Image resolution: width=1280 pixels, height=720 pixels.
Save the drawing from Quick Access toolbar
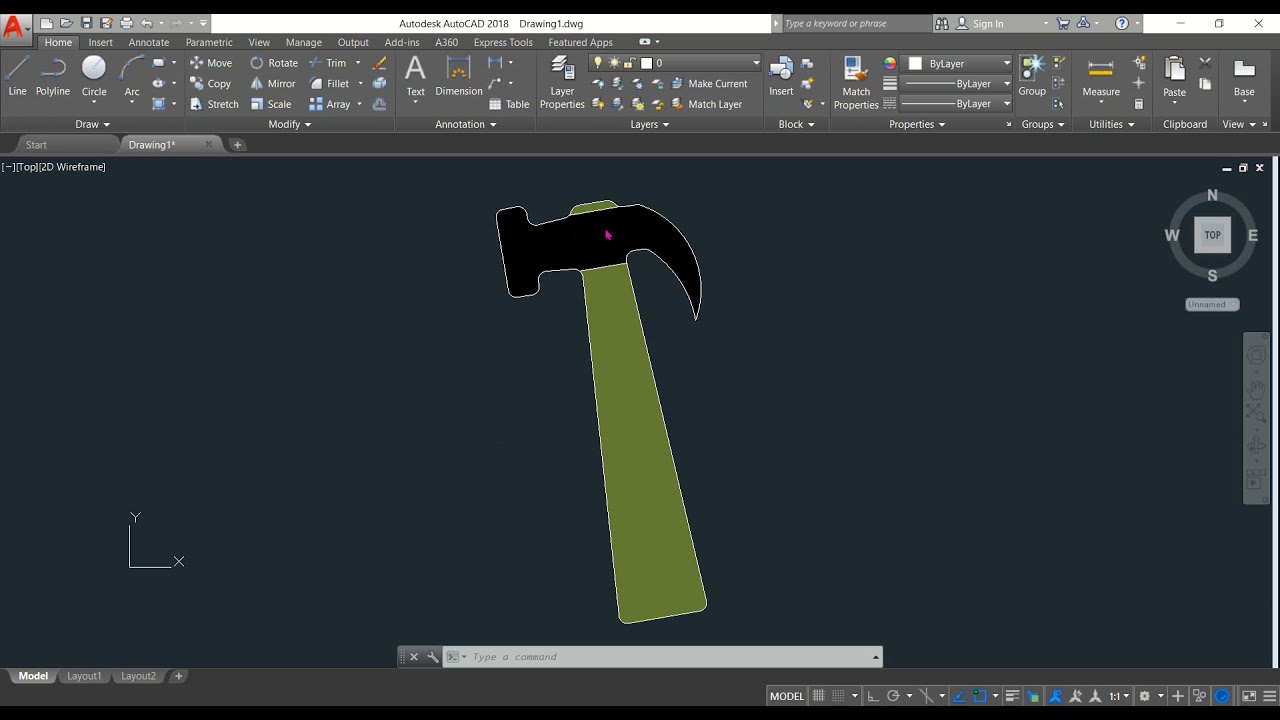(x=86, y=23)
